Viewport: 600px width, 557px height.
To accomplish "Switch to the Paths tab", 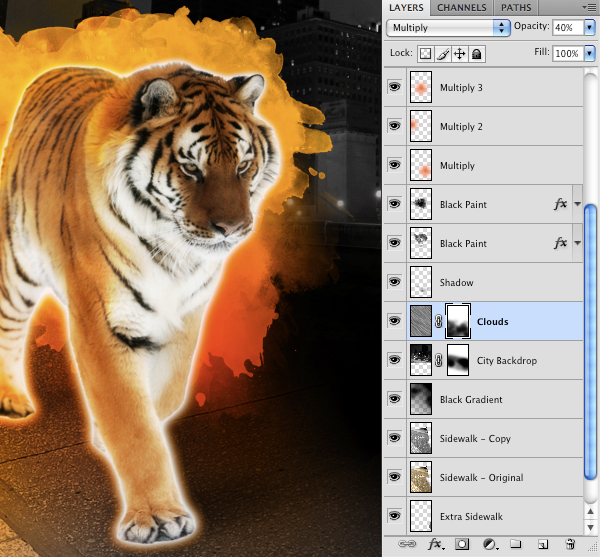I will [516, 8].
